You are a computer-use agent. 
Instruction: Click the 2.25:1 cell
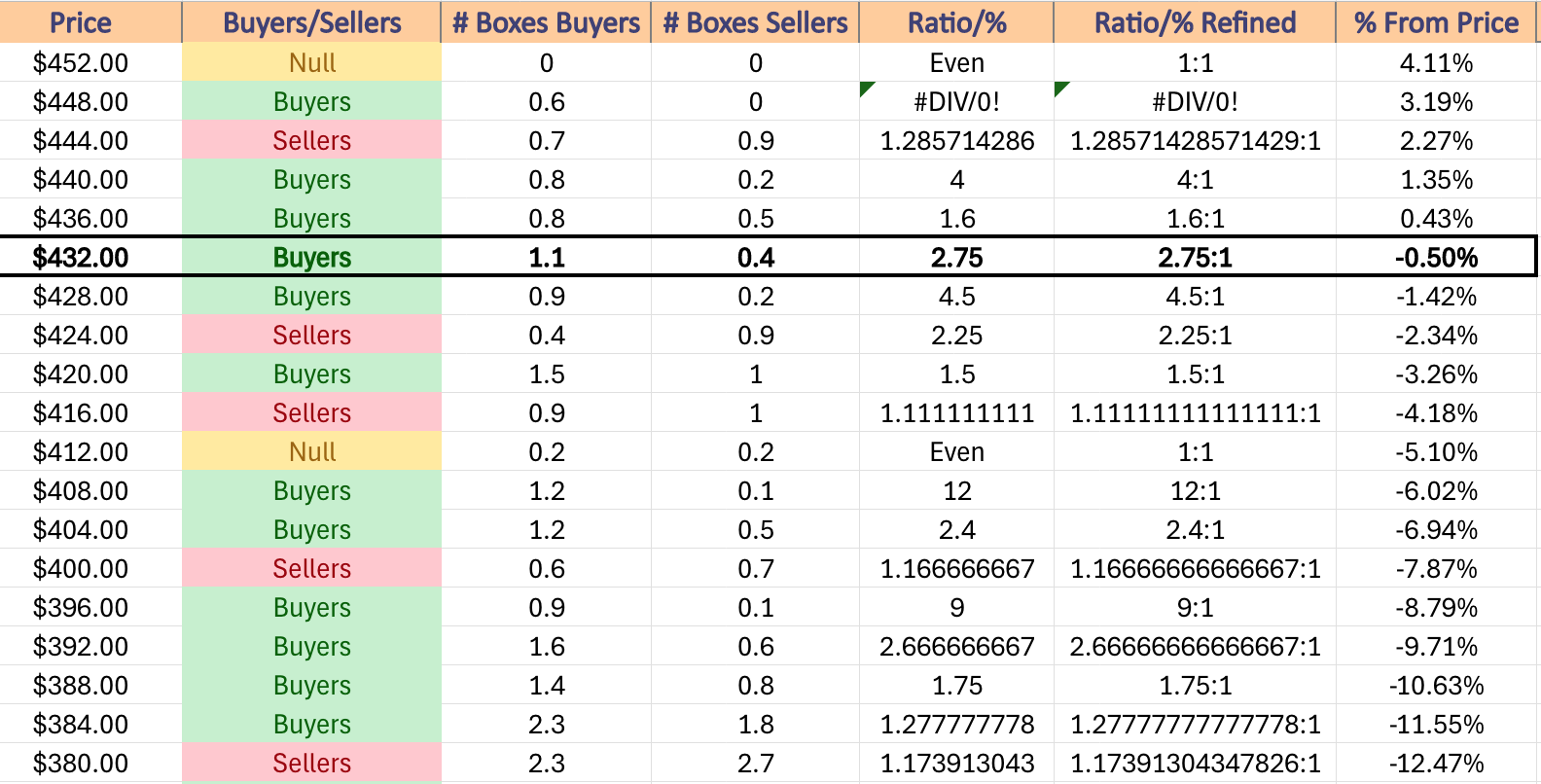(1195, 335)
